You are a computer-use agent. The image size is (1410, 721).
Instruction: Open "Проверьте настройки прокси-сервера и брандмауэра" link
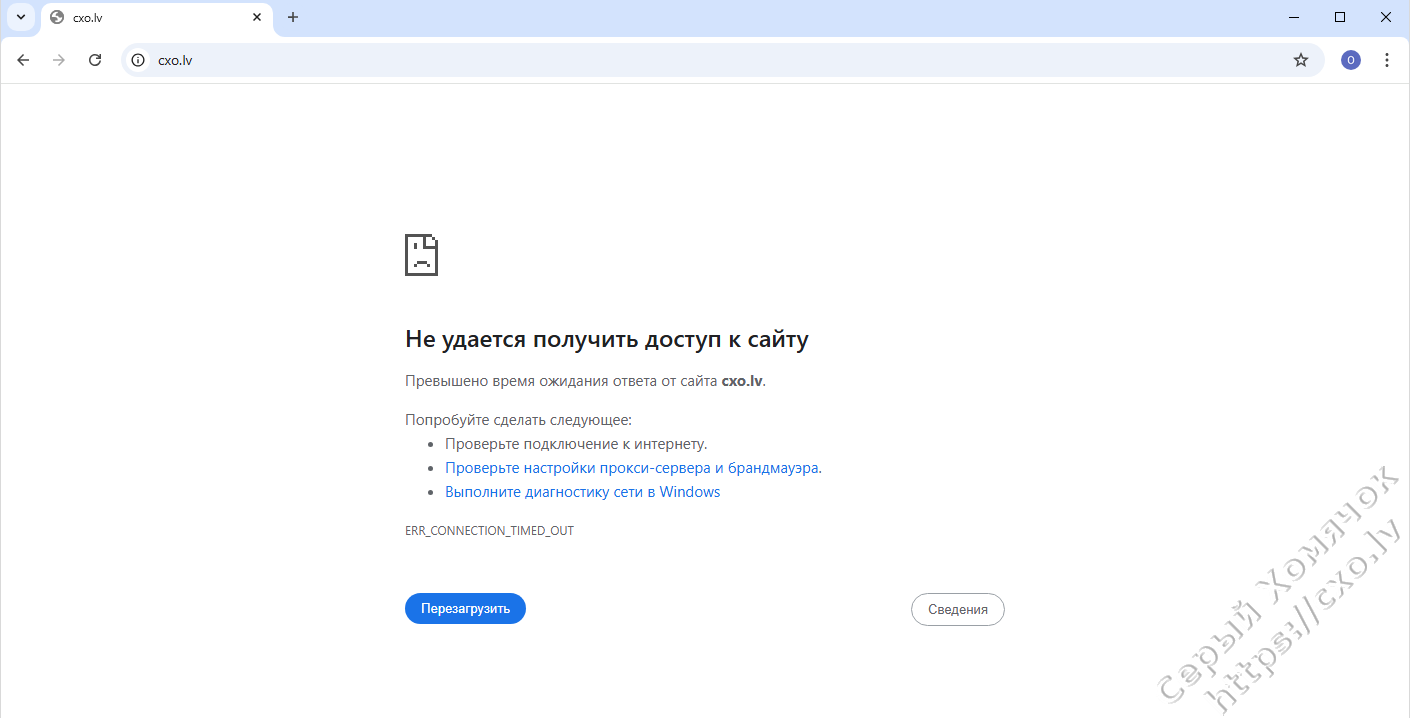pyautogui.click(x=632, y=468)
